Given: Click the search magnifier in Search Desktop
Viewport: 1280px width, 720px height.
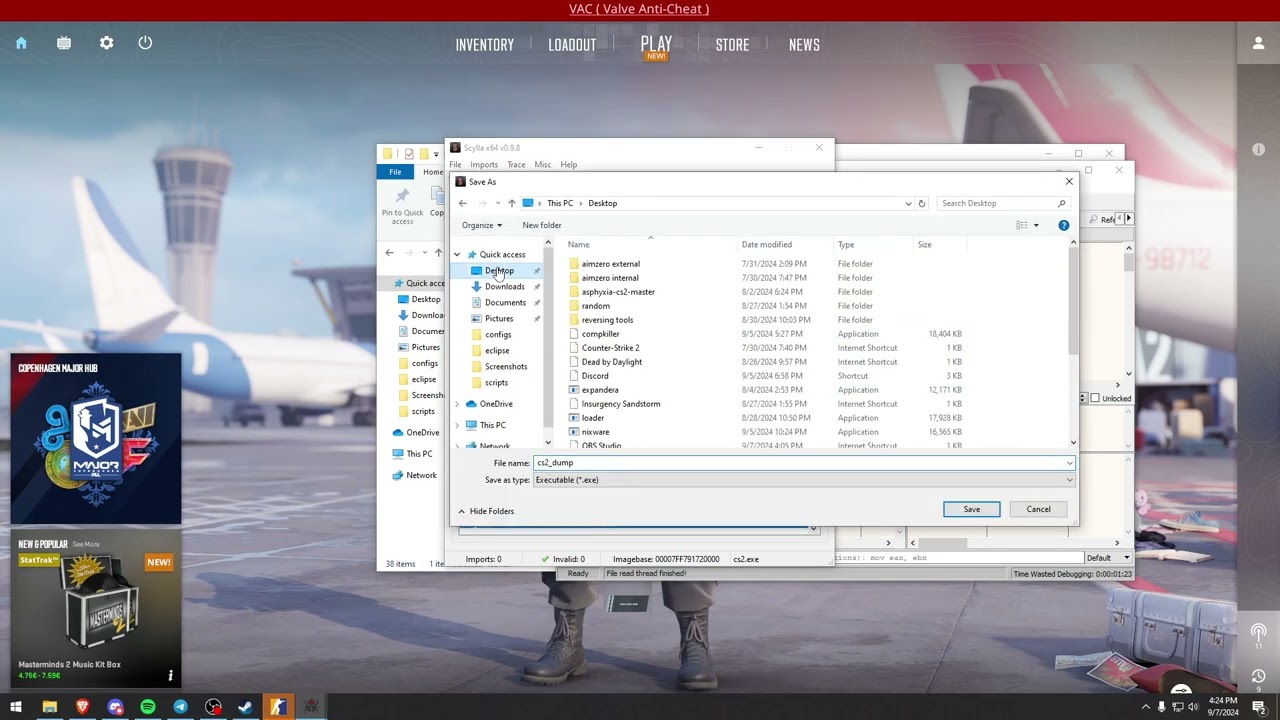Looking at the screenshot, I should (1061, 203).
